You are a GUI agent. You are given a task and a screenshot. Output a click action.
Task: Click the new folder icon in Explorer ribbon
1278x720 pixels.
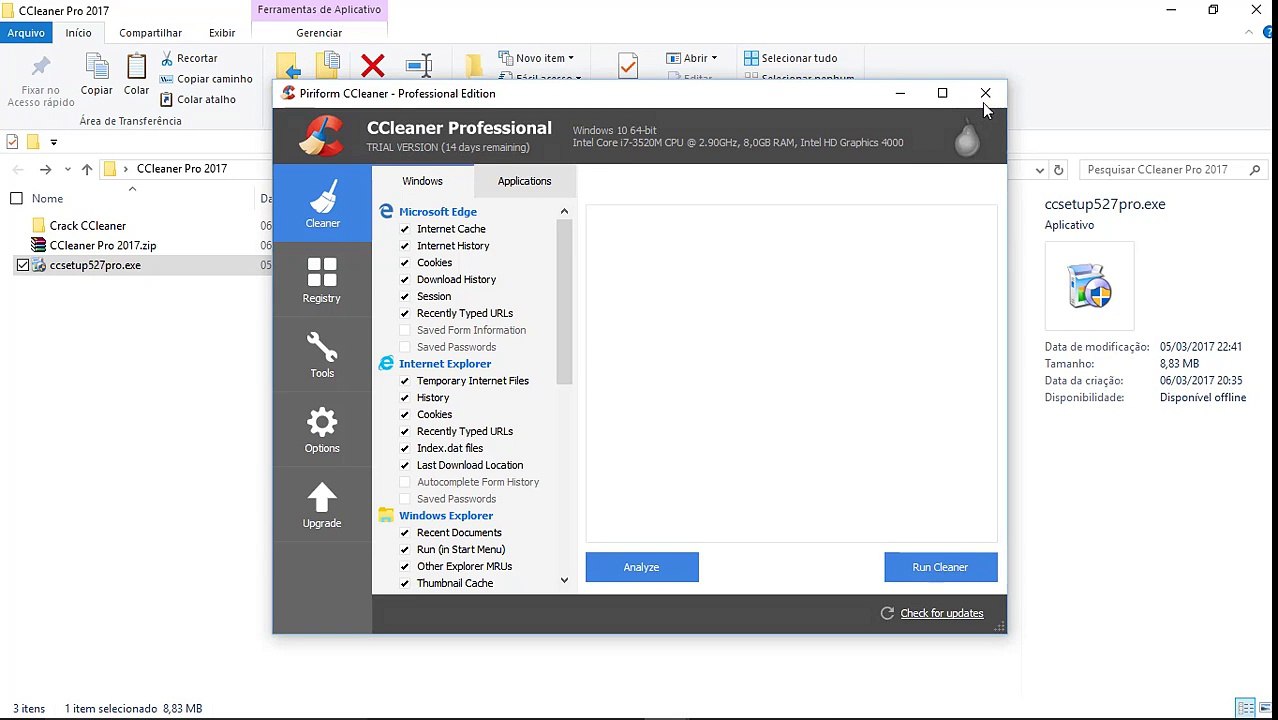474,66
